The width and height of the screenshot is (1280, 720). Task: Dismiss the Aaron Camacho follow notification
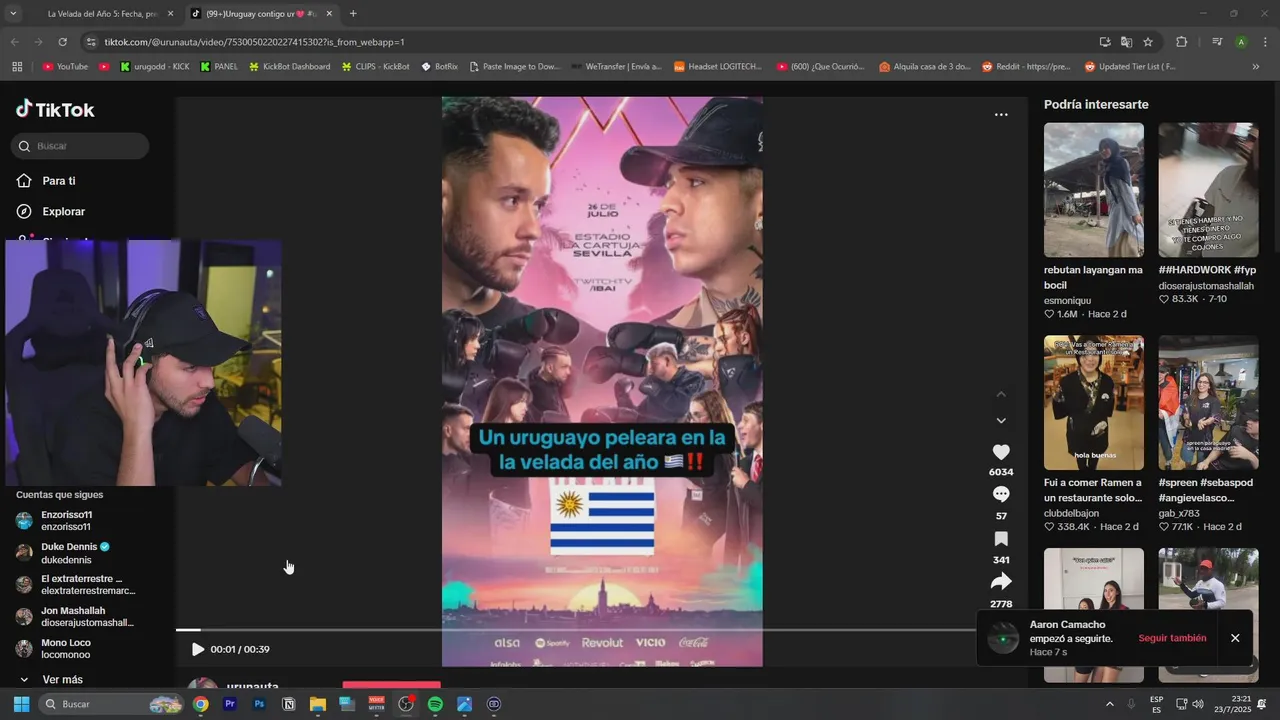(x=1235, y=638)
